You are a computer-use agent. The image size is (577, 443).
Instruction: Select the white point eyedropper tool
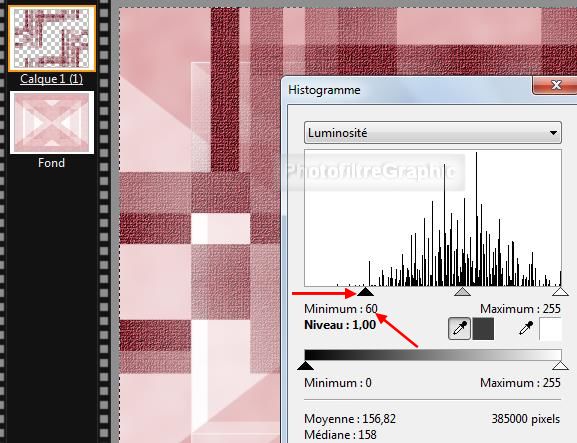coord(526,328)
